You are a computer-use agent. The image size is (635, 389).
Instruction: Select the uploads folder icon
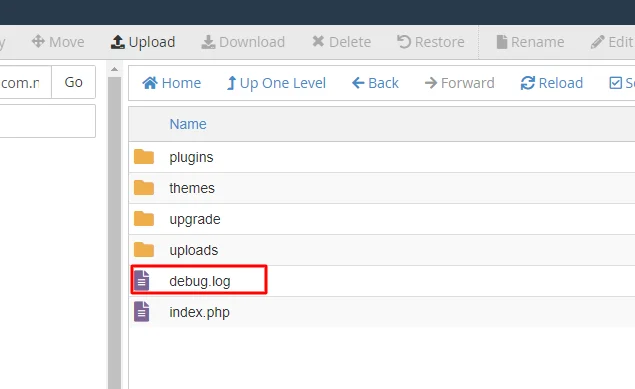[144, 250]
